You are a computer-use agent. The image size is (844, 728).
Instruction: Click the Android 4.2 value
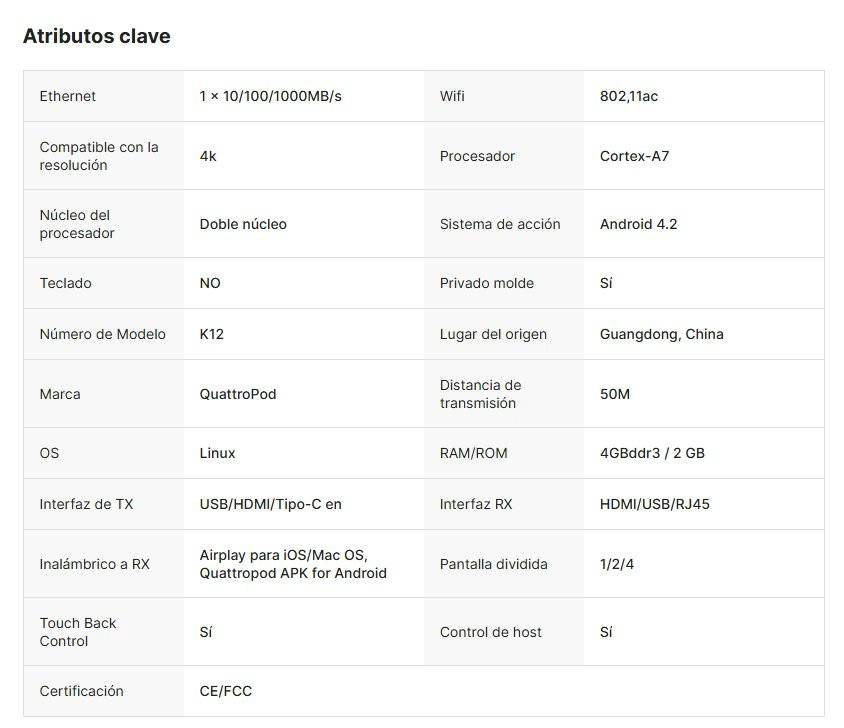638,224
